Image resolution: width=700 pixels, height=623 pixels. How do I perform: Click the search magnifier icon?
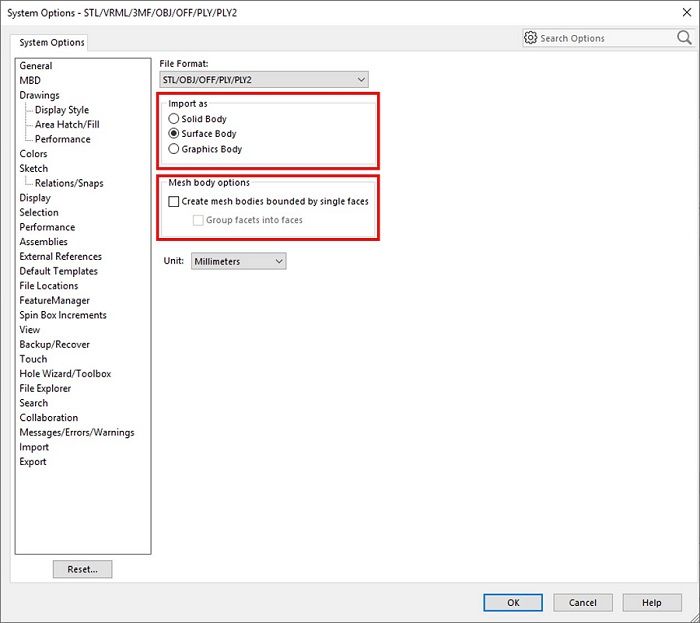[684, 38]
